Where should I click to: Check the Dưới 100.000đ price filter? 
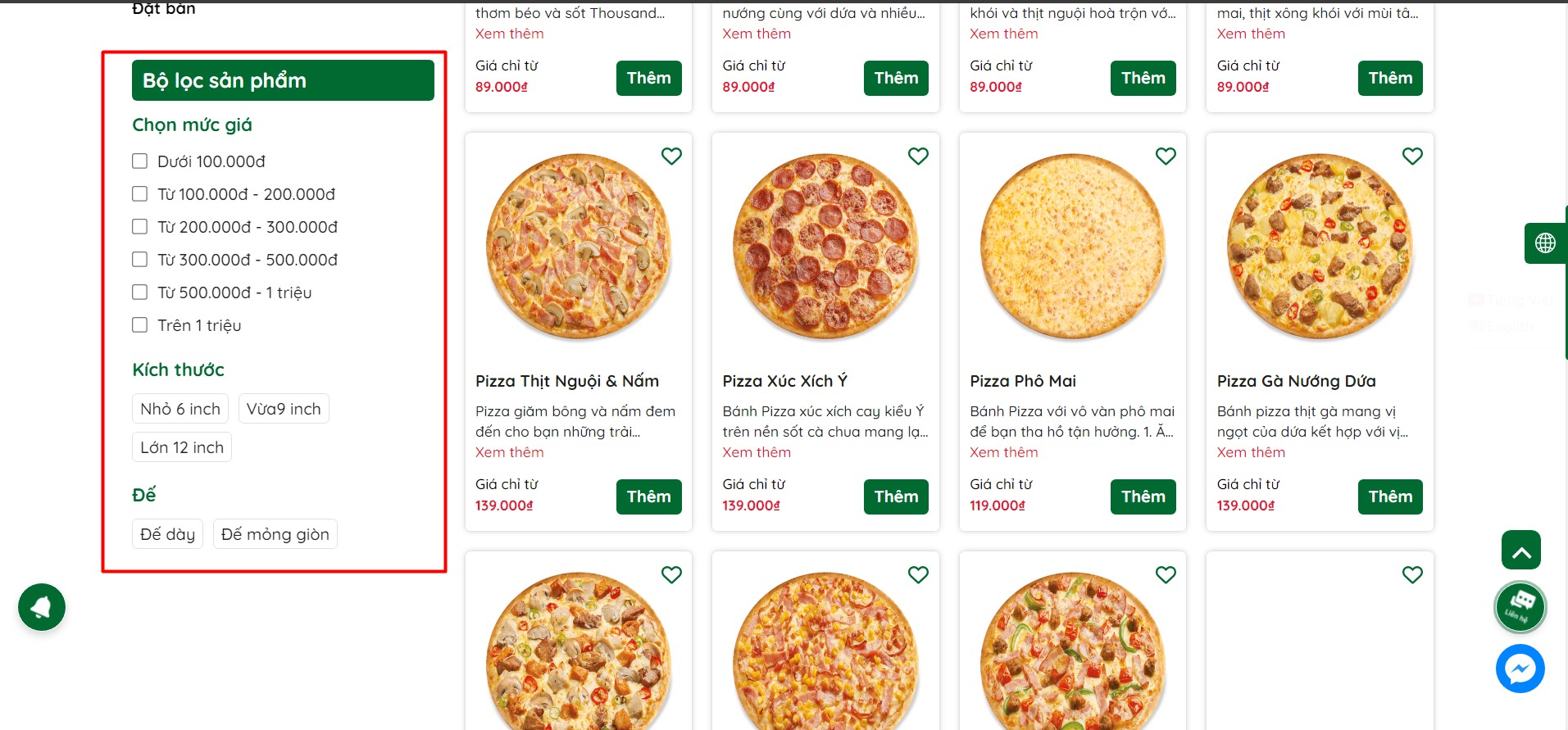(x=140, y=161)
